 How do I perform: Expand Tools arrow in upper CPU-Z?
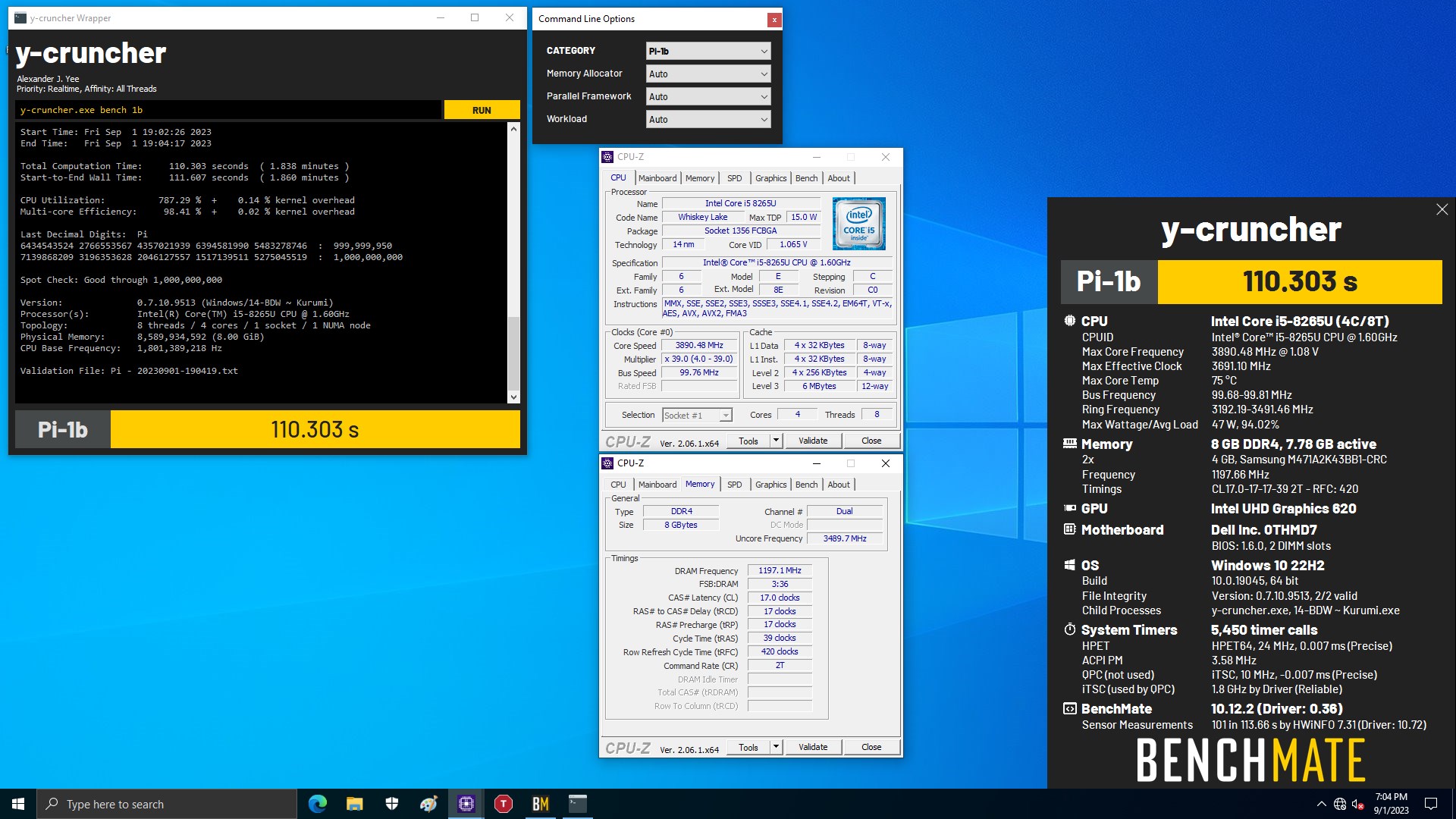(x=776, y=441)
